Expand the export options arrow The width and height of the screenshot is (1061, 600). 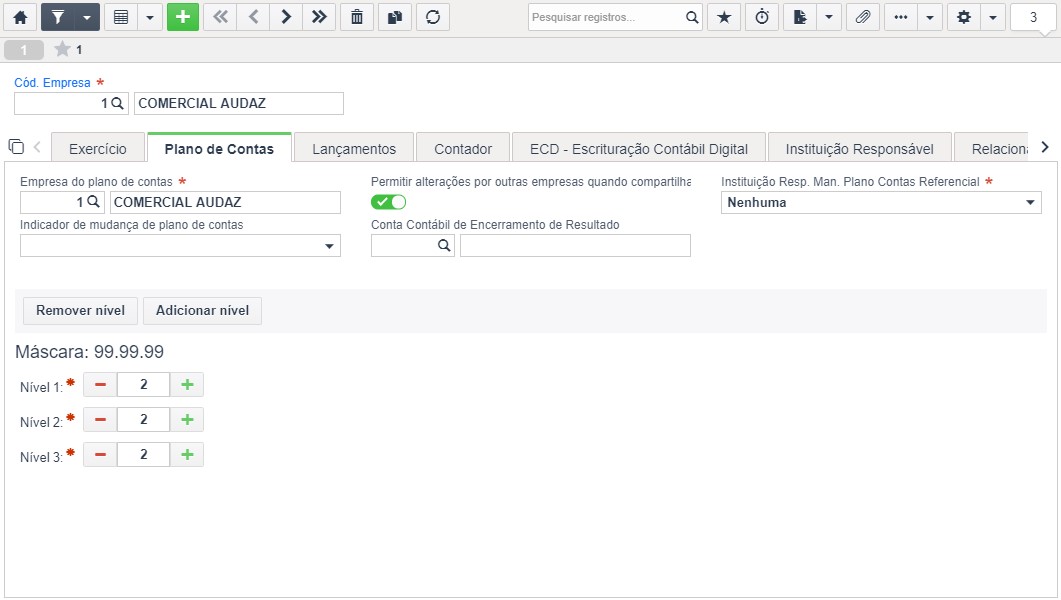(x=829, y=17)
